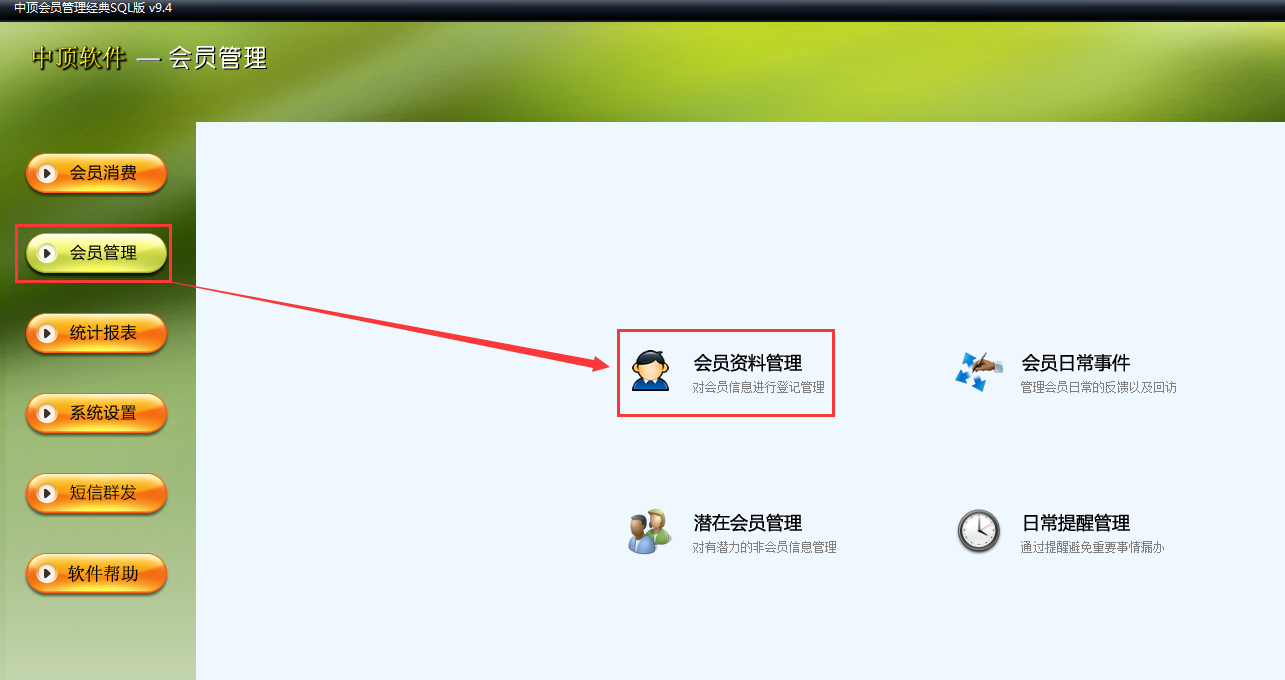This screenshot has height=680, width=1285.
Task: Click the play arrow icon on 短信群发
Action: pos(47,493)
